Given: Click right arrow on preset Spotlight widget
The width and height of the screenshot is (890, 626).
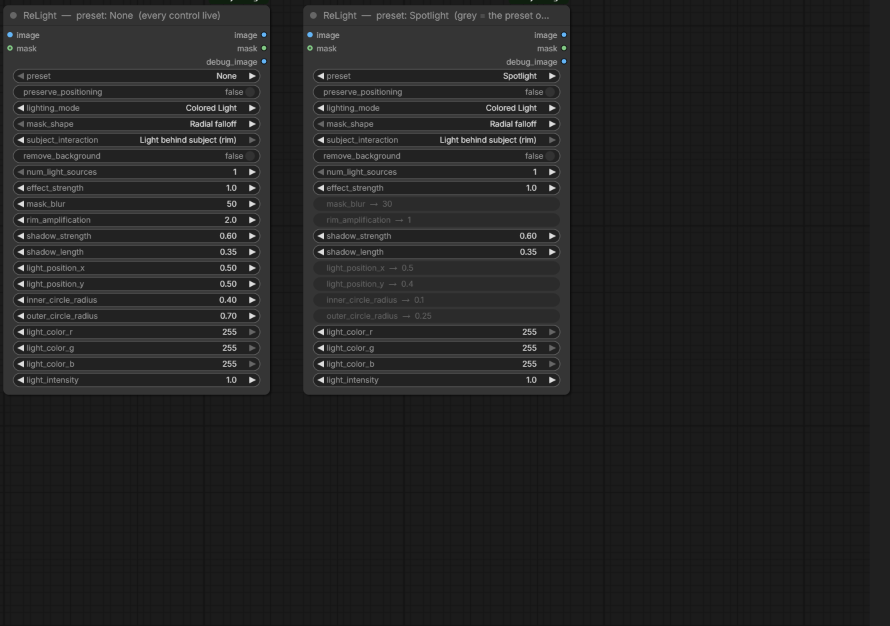Looking at the screenshot, I should 552,76.
